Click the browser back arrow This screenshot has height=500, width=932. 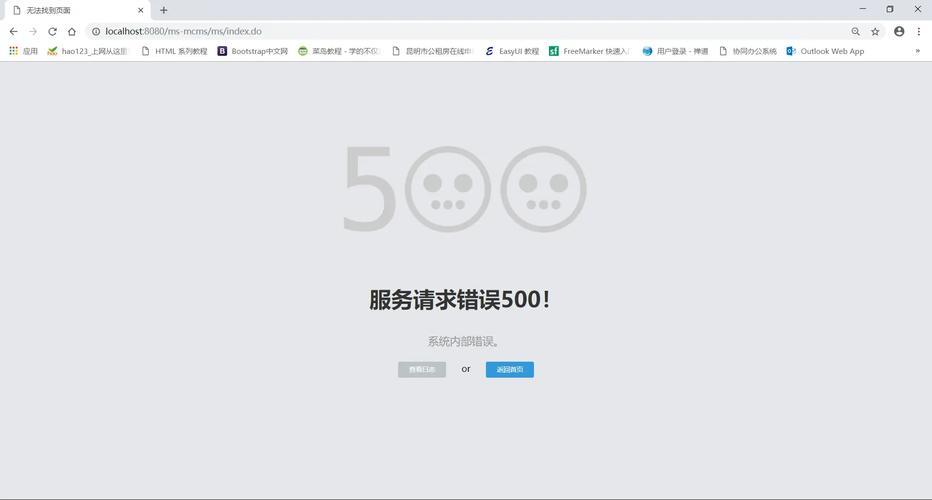(13, 31)
